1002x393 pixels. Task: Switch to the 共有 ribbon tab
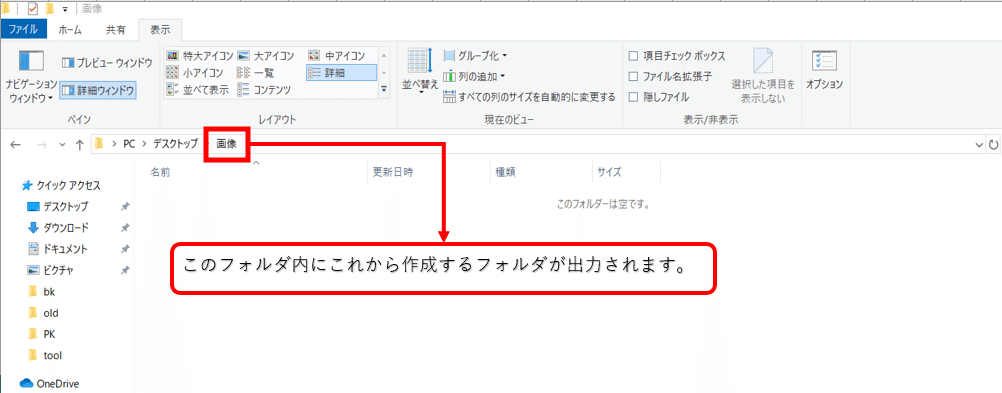116,29
